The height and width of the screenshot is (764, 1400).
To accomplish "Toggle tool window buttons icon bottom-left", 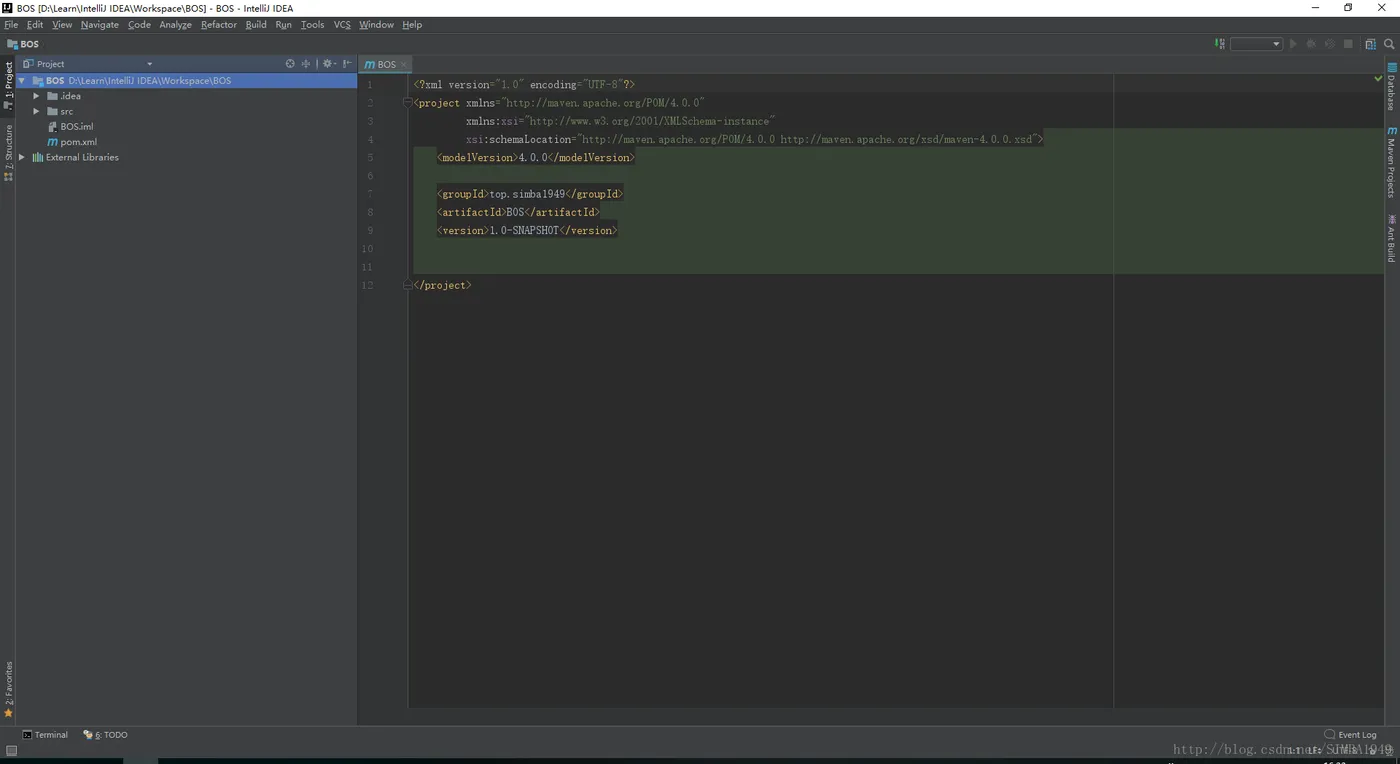I will (11, 750).
